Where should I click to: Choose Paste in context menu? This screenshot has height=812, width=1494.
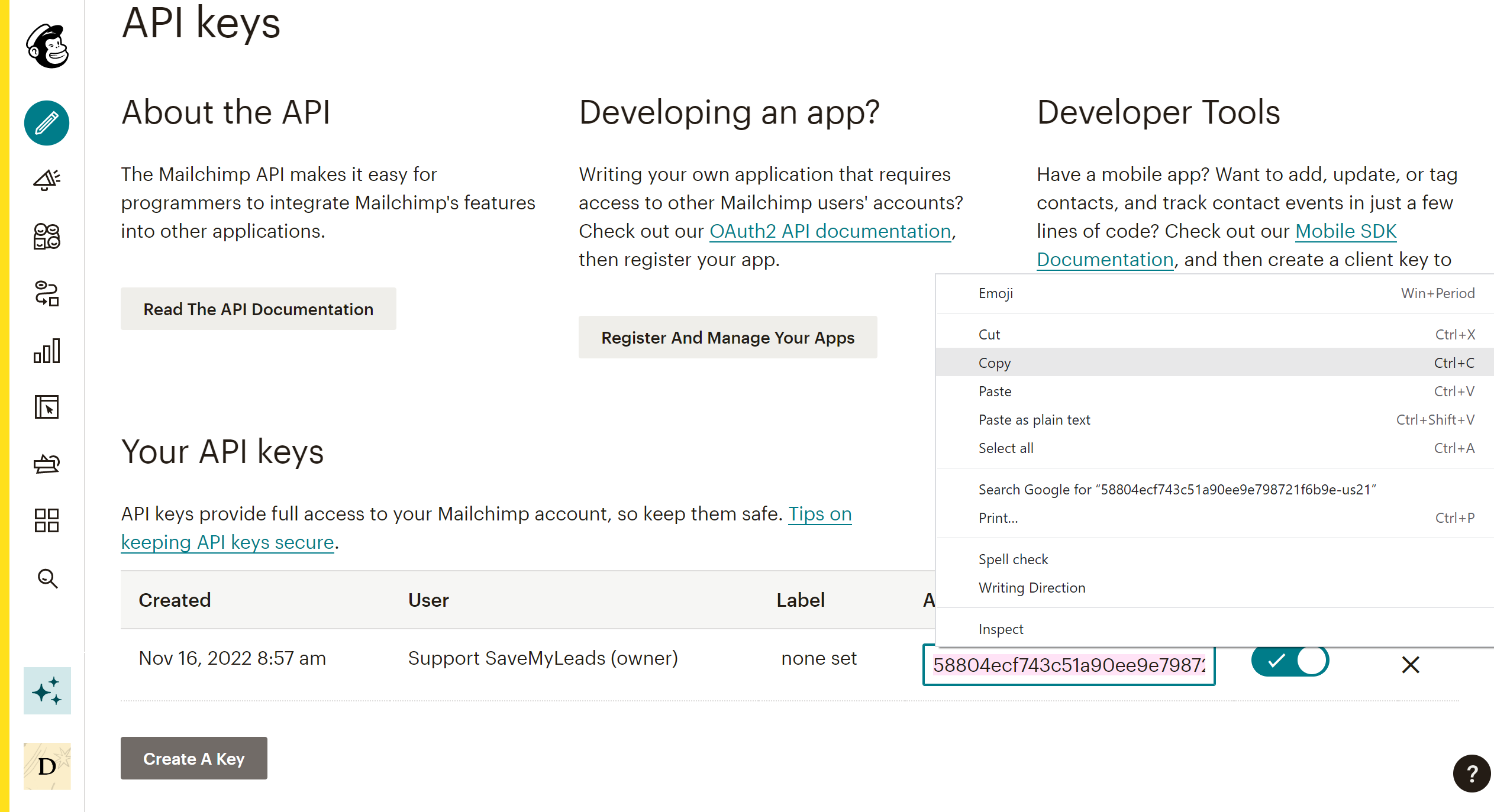(x=1215, y=392)
